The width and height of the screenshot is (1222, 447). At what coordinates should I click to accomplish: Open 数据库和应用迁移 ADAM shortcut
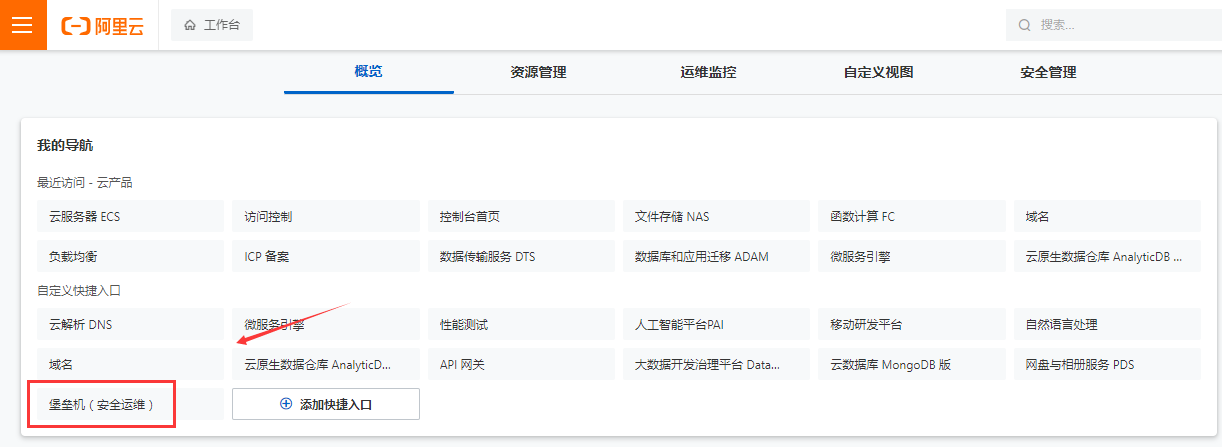[716, 256]
